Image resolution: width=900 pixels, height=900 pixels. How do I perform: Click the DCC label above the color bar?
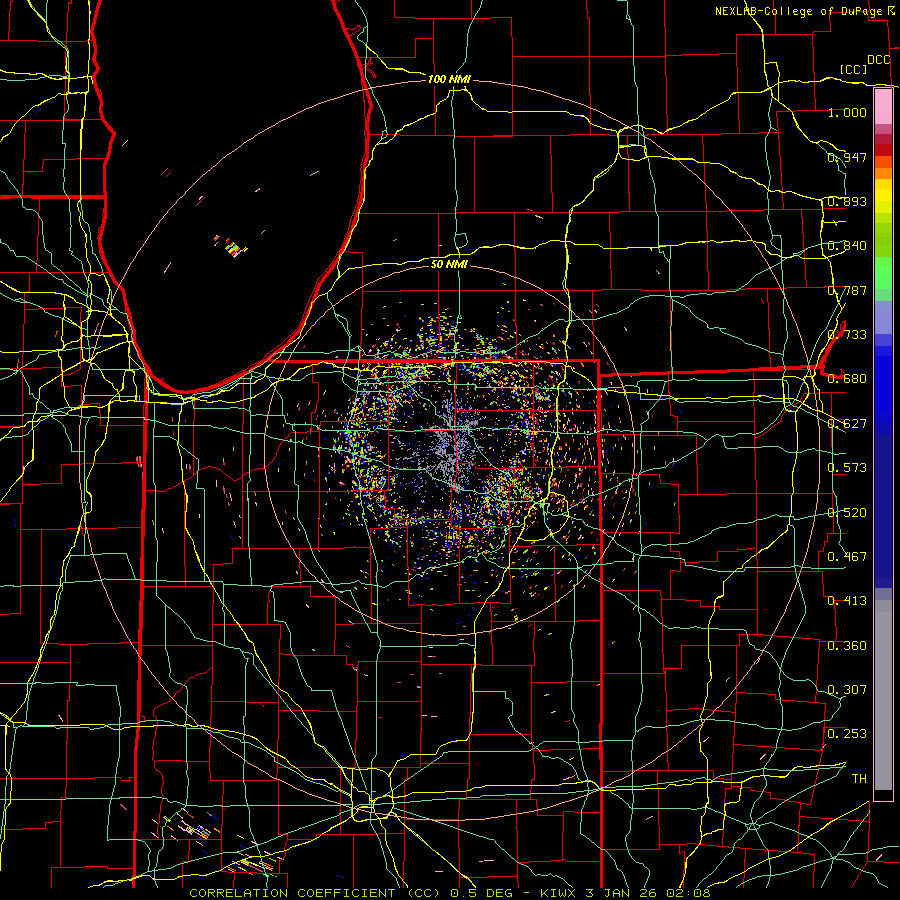click(x=878, y=59)
